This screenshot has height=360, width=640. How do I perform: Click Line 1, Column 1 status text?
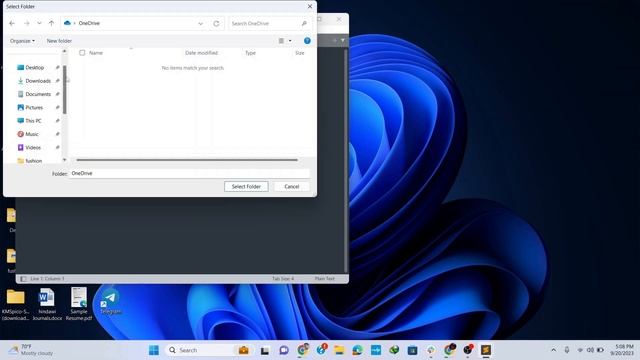point(47,279)
